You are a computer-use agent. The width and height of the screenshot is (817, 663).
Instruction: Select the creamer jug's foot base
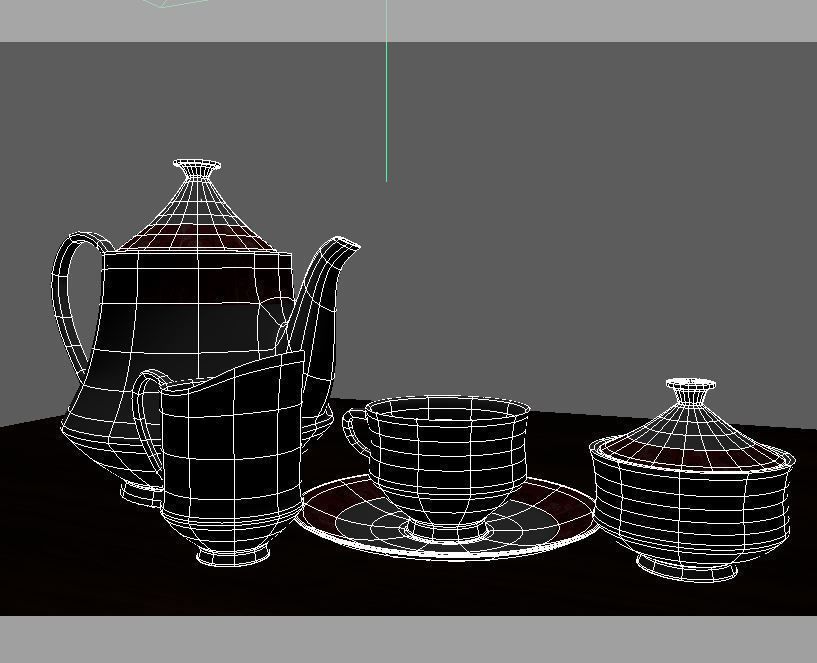(x=233, y=556)
